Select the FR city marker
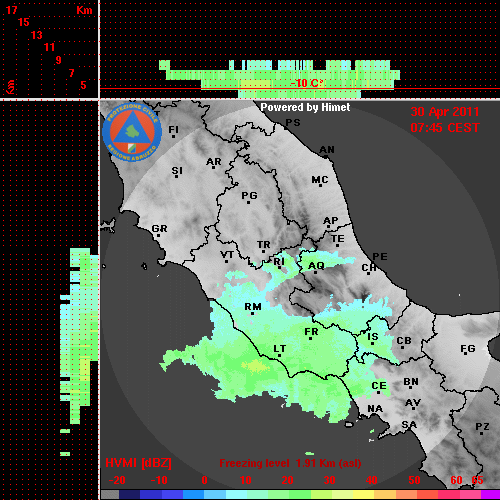Viewport: 500px width, 500px height. tap(311, 334)
